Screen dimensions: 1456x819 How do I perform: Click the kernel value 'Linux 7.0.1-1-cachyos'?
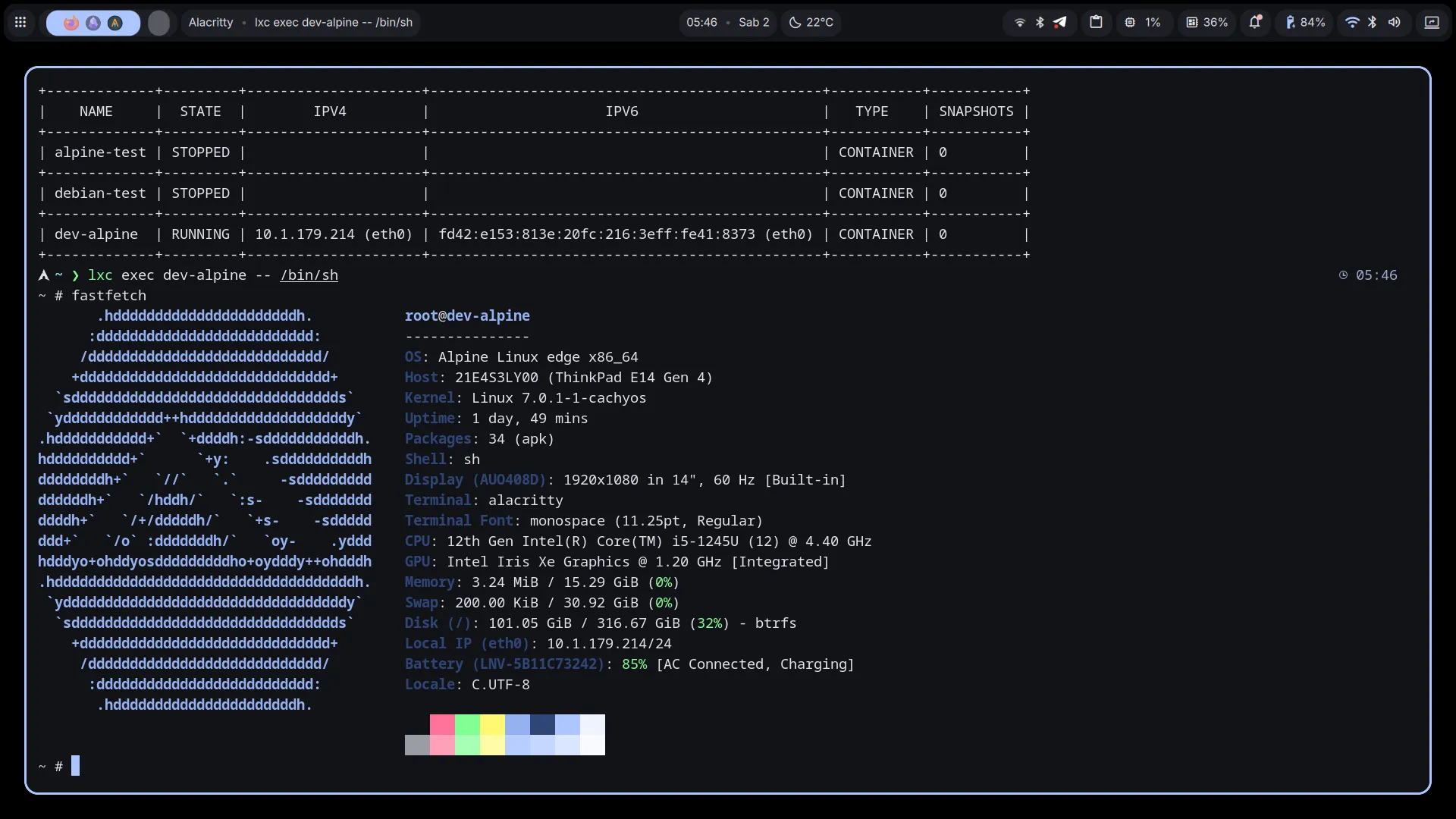pos(559,398)
